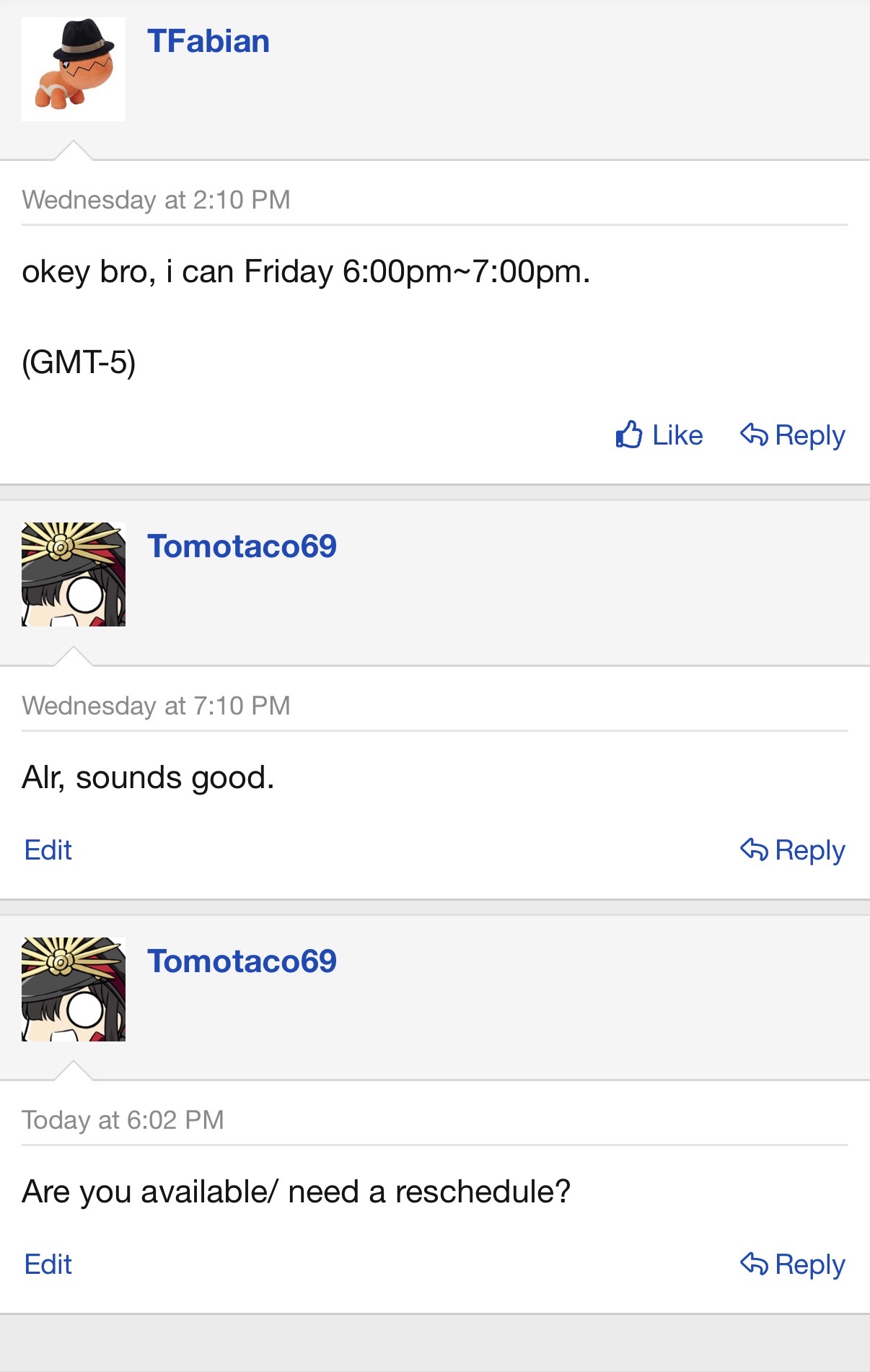Open TFabian's profile via username

tap(208, 42)
